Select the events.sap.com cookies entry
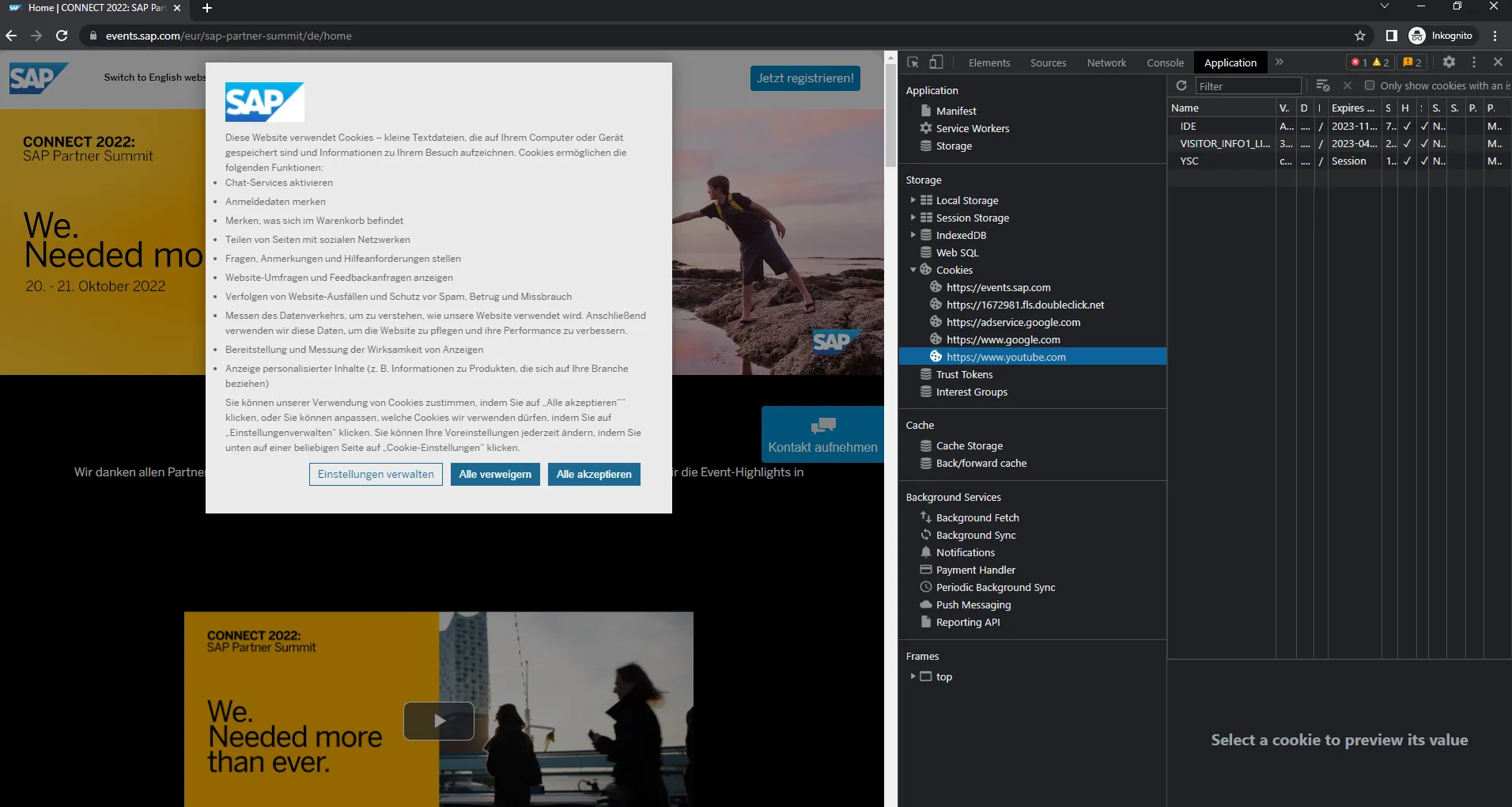Viewport: 1512px width, 807px height. 998,287
